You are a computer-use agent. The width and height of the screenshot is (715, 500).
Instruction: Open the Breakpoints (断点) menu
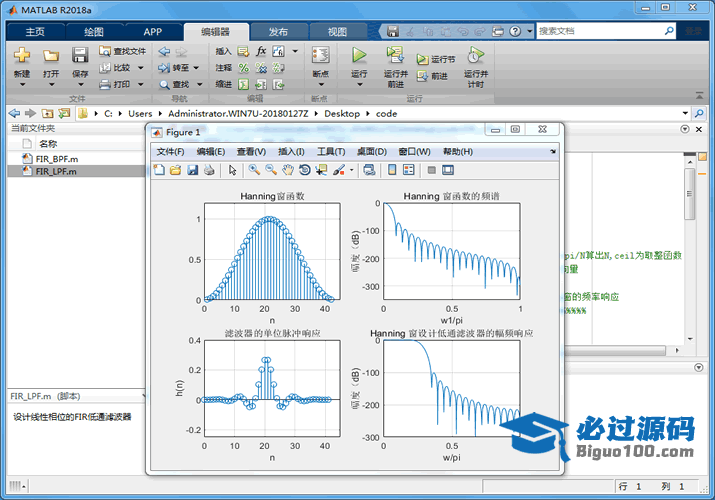pos(321,67)
